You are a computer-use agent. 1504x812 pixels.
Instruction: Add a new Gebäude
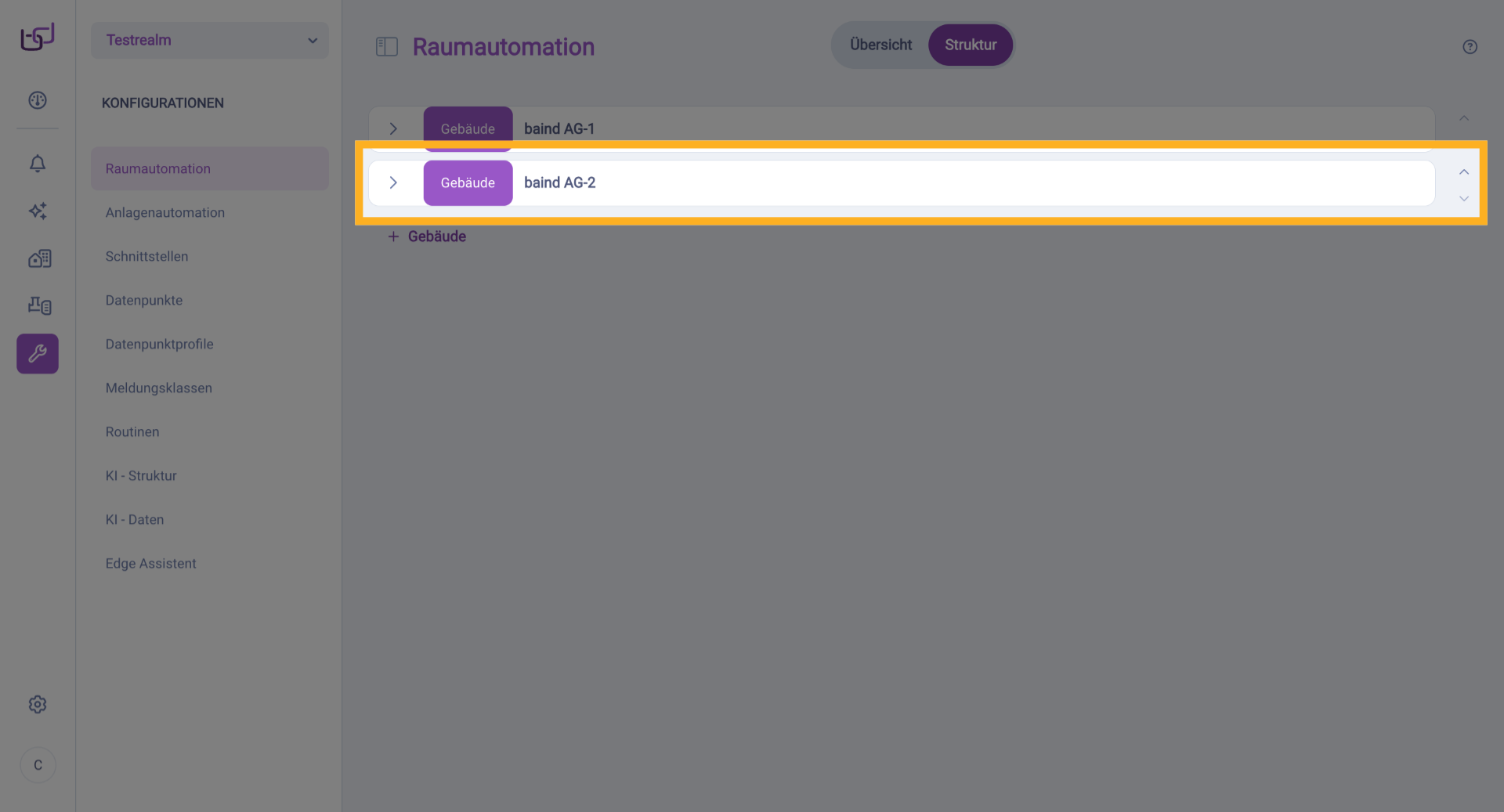pos(428,236)
